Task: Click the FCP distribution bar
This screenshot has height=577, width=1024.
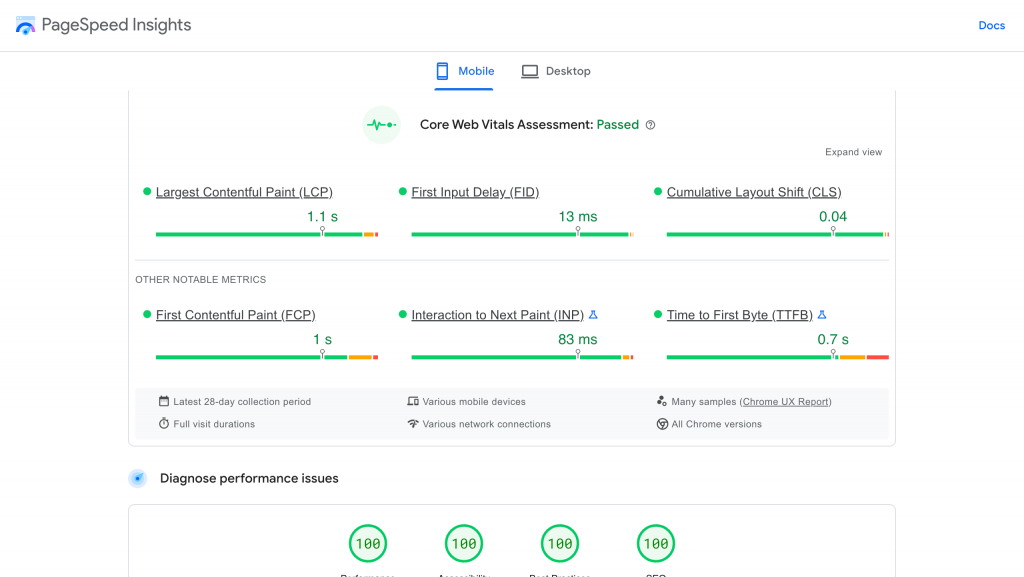Action: pos(267,357)
